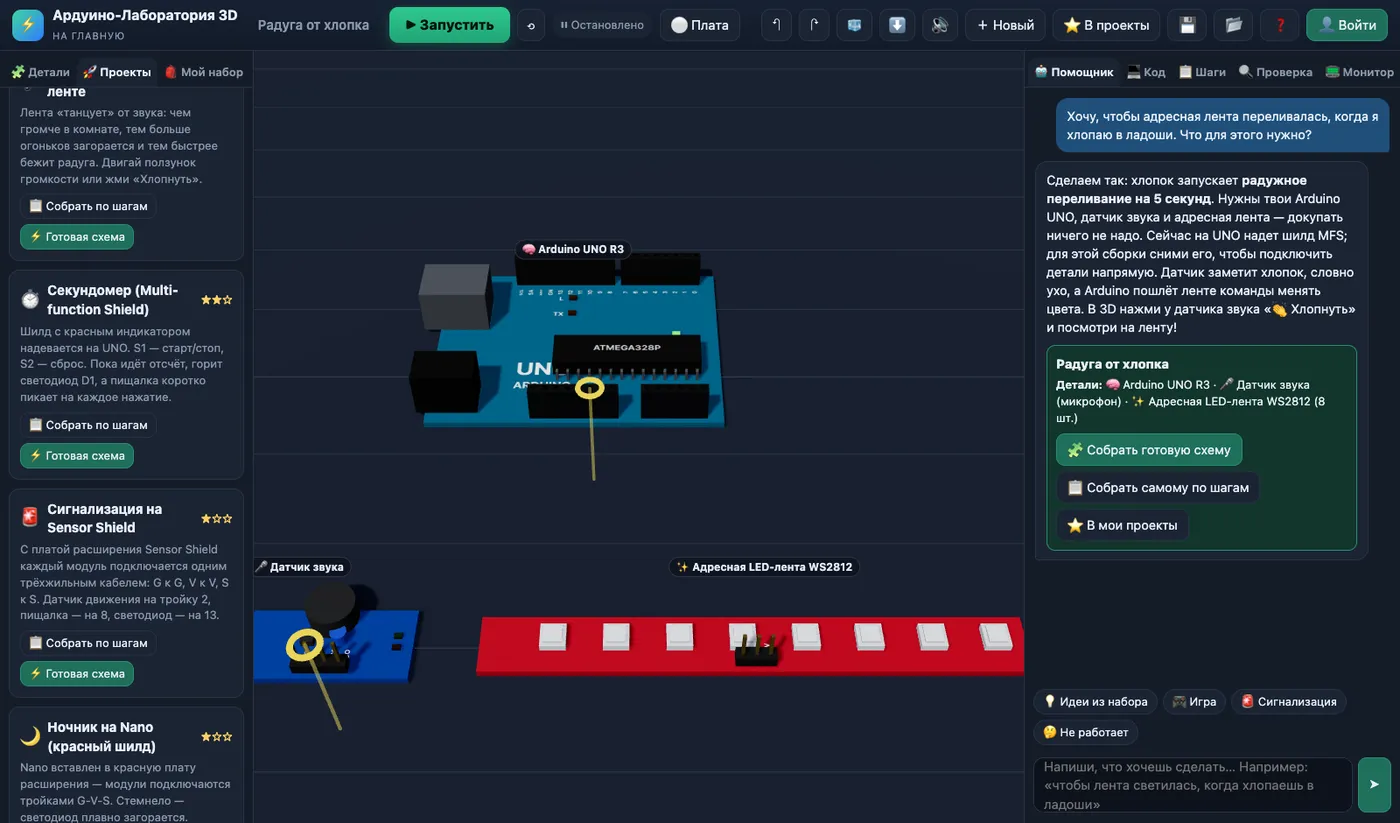Click Собрать самому по шагам
The image size is (1400, 823).
click(x=1158, y=488)
